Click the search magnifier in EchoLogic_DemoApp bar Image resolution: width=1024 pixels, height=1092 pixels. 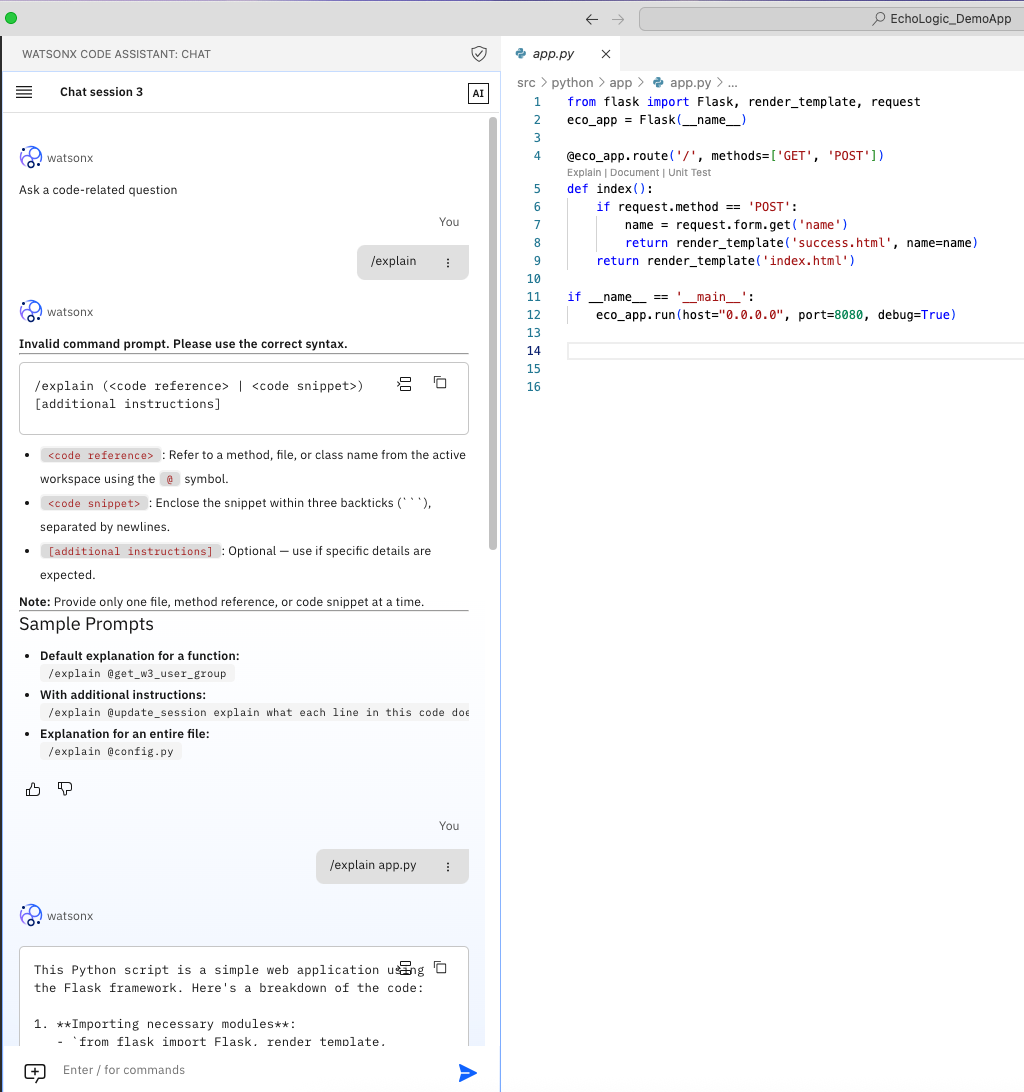879,19
